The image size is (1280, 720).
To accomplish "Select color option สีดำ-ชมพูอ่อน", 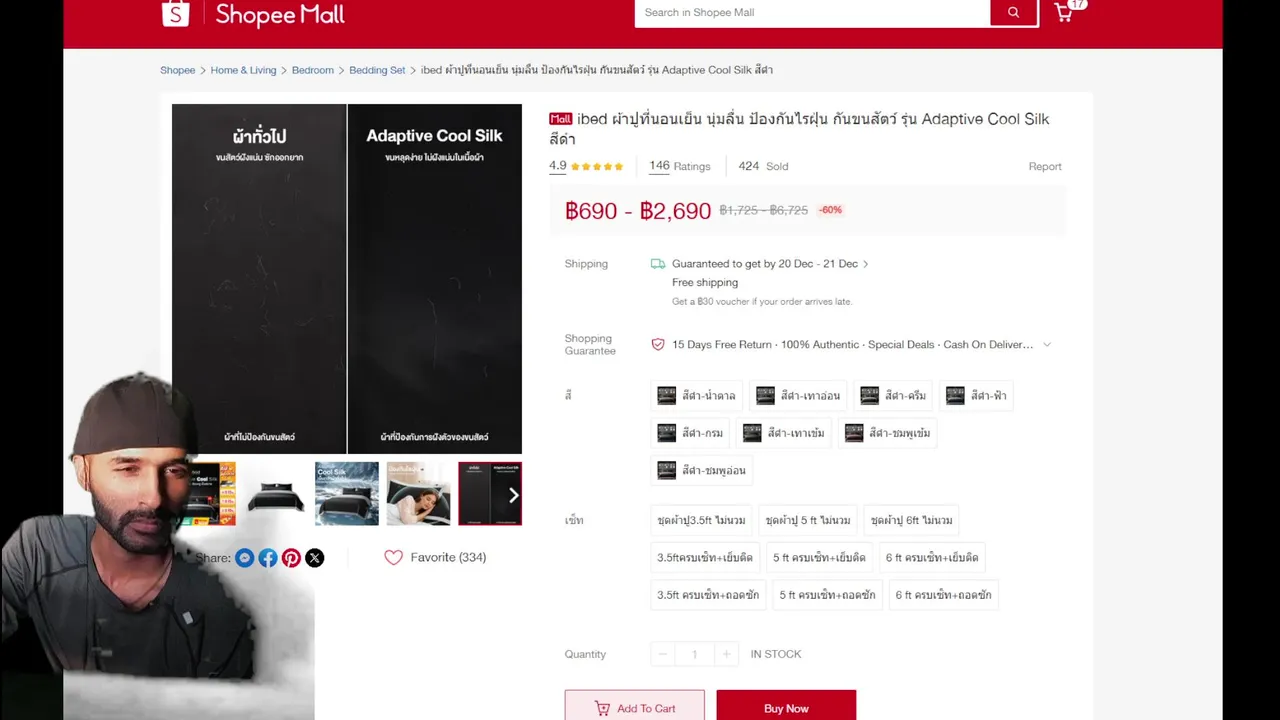I will [701, 470].
